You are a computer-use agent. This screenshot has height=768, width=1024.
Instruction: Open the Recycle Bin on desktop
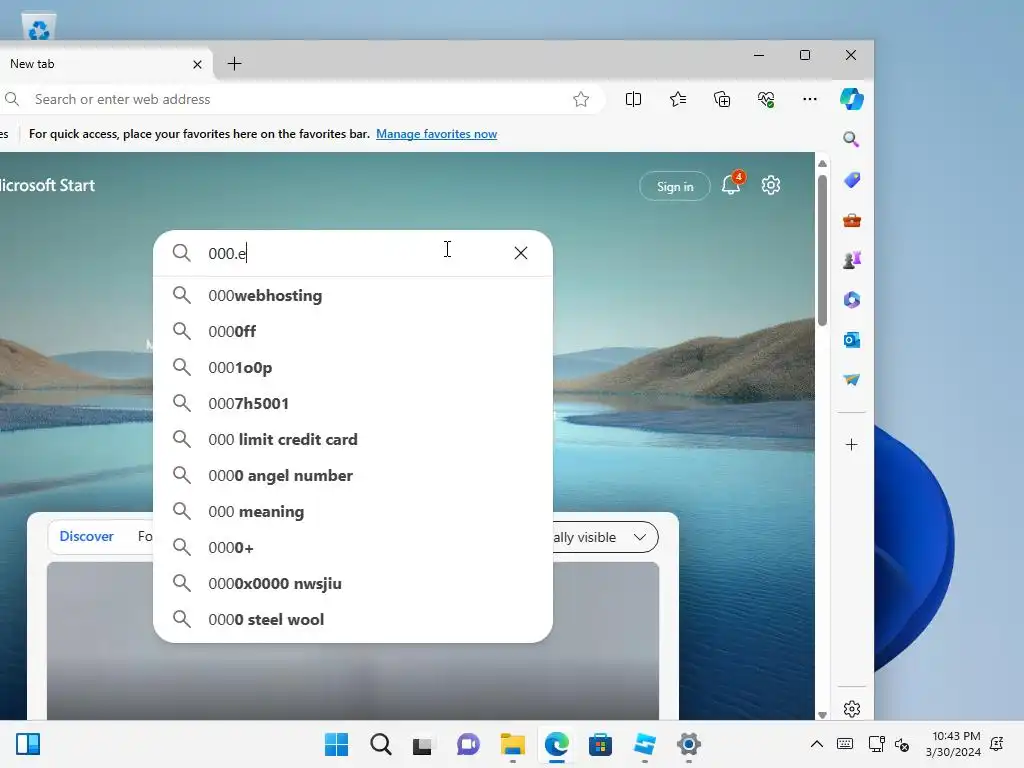click(39, 26)
